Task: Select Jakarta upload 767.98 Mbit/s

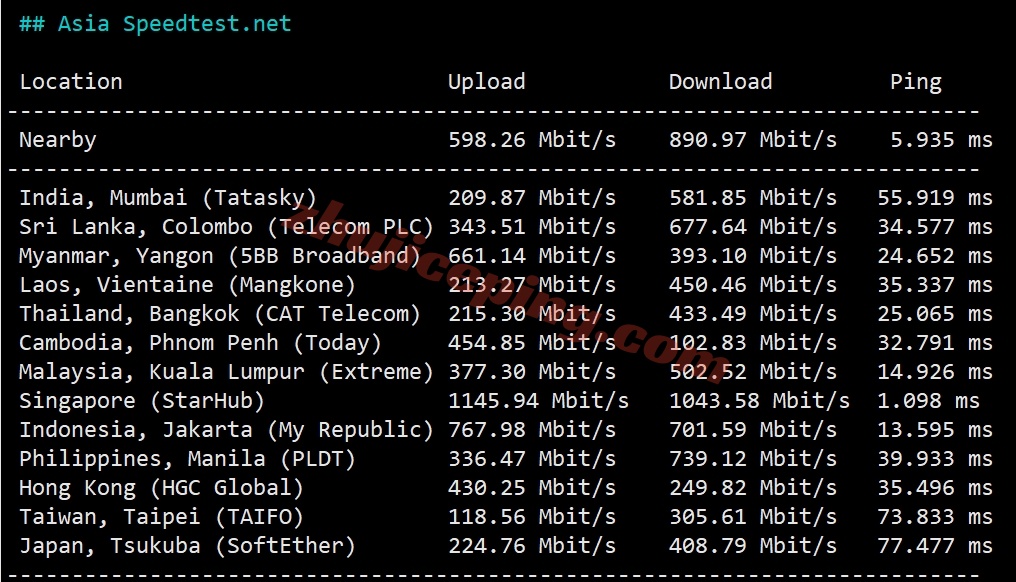Action: [x=532, y=430]
